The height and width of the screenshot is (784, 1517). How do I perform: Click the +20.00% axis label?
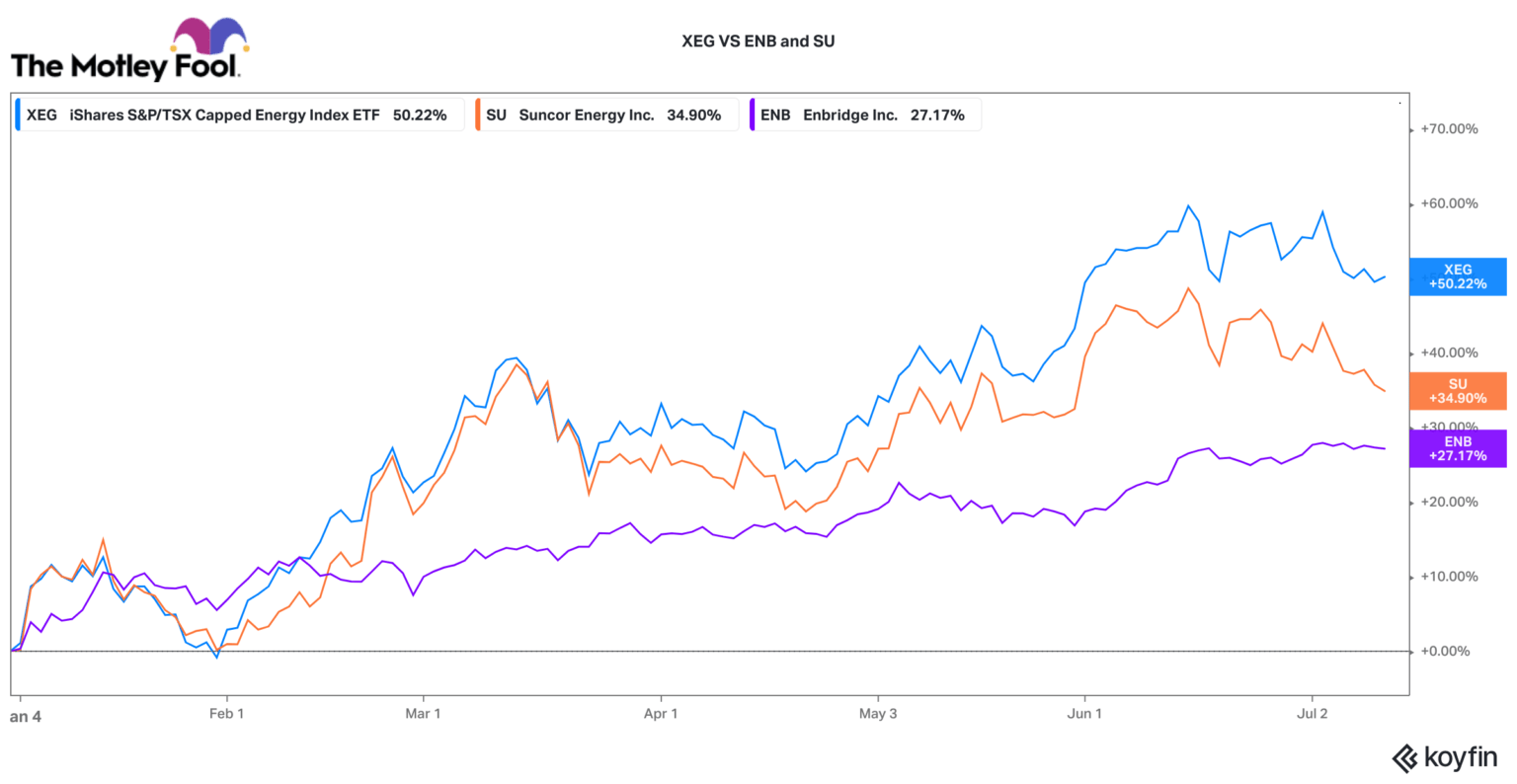pyautogui.click(x=1449, y=502)
